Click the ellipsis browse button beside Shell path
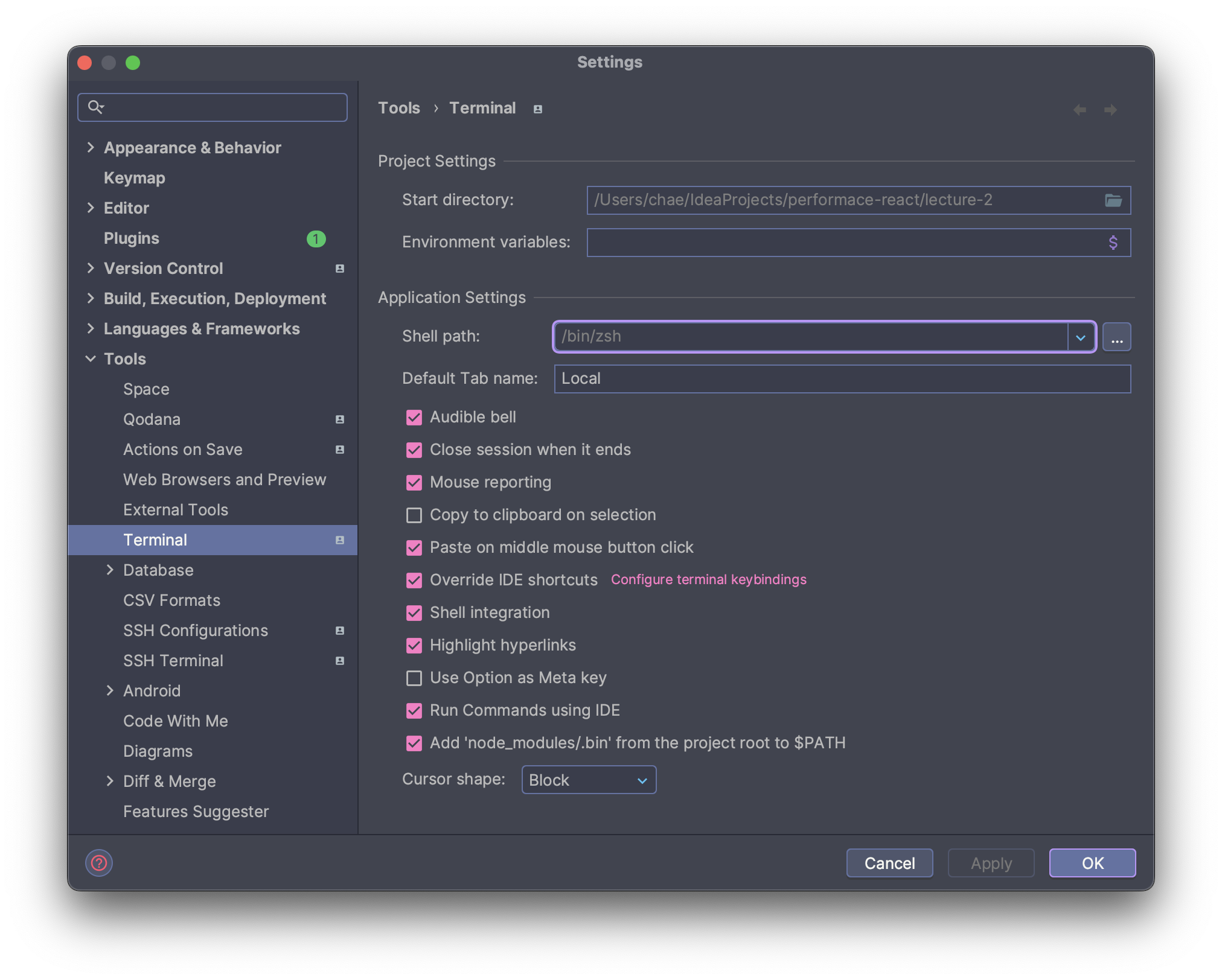Image resolution: width=1222 pixels, height=980 pixels. [1116, 337]
